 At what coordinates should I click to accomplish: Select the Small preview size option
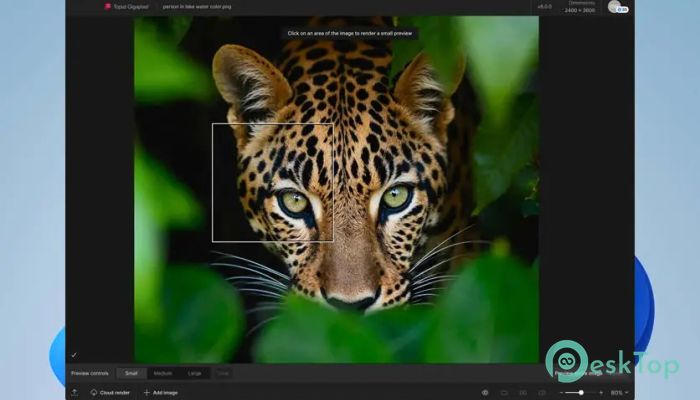click(131, 373)
